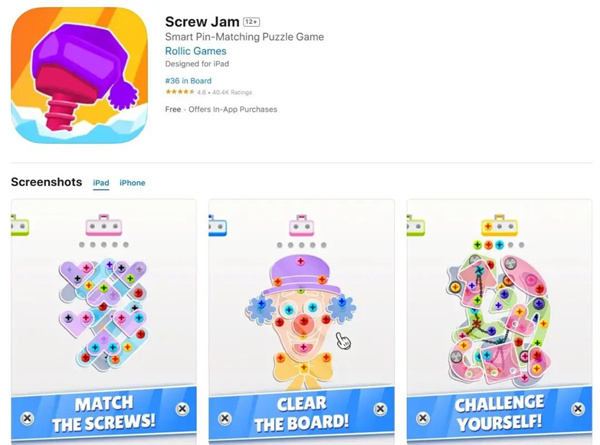Switch to the iPhone screenshots tab
The image size is (600, 445).
(x=132, y=183)
